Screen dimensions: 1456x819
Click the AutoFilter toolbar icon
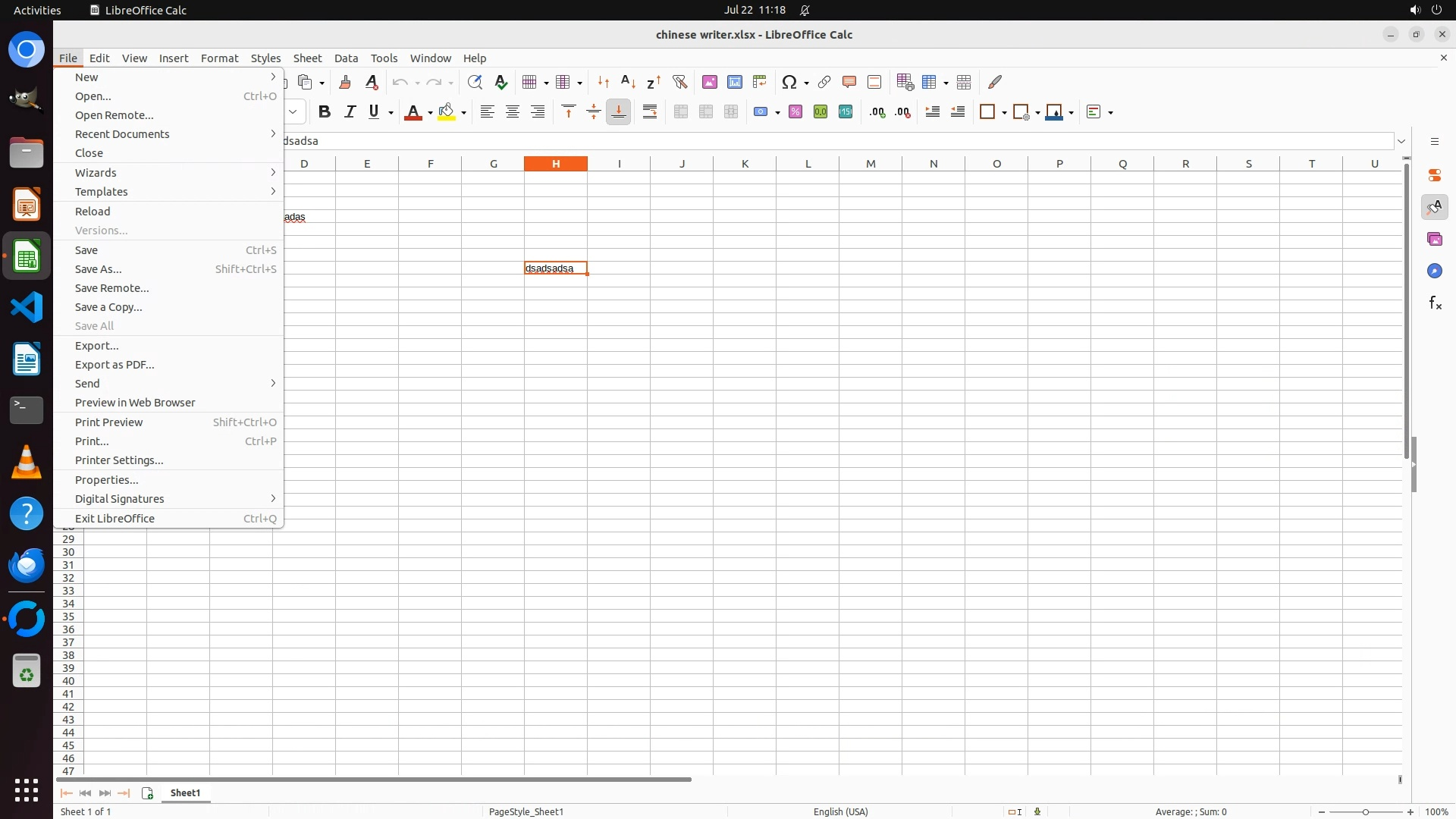coord(679,82)
